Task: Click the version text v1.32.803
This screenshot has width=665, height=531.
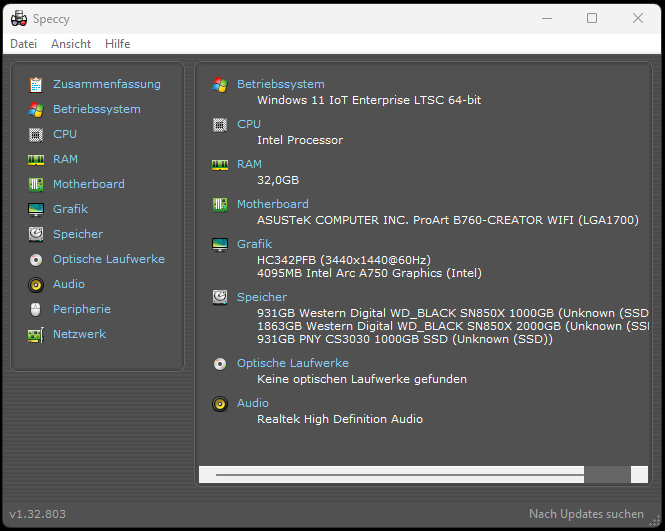Action: click(x=38, y=514)
